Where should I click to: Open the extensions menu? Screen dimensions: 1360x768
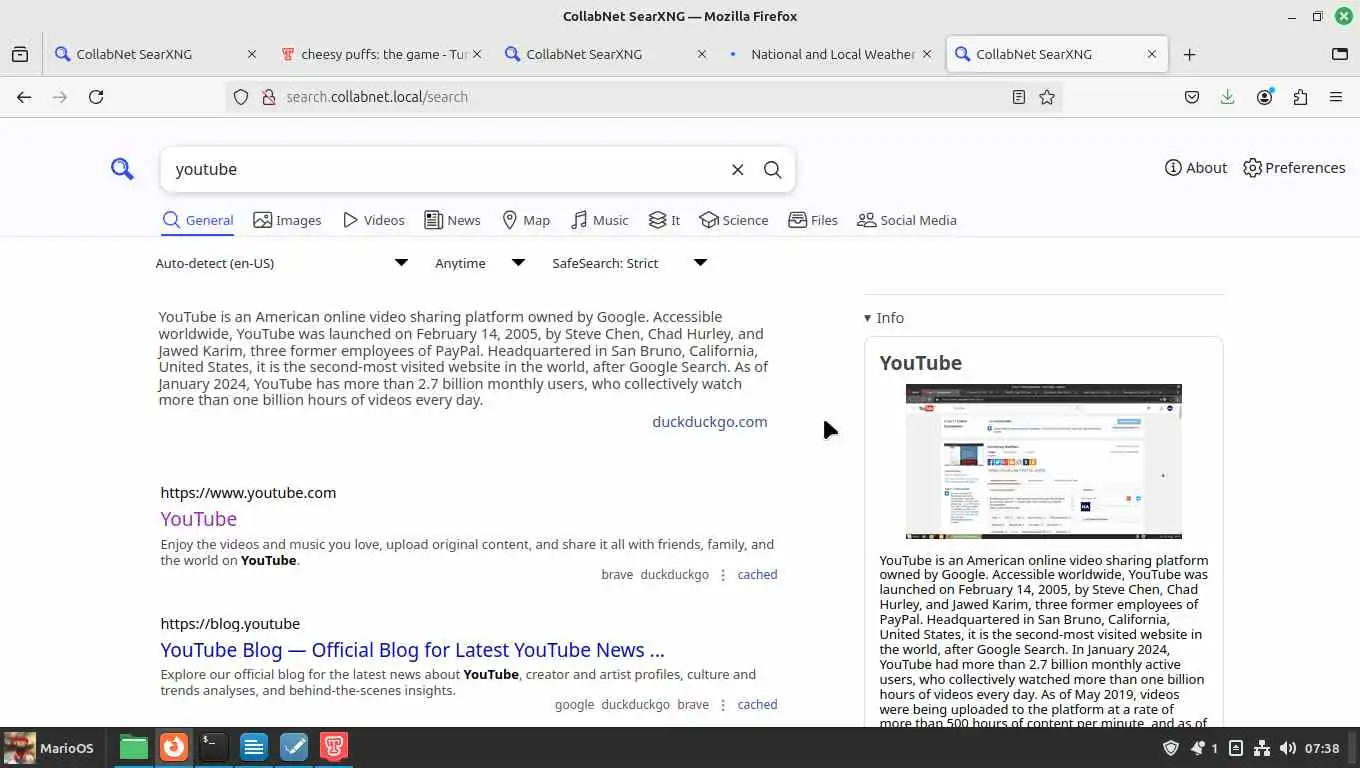pyautogui.click(x=1300, y=97)
